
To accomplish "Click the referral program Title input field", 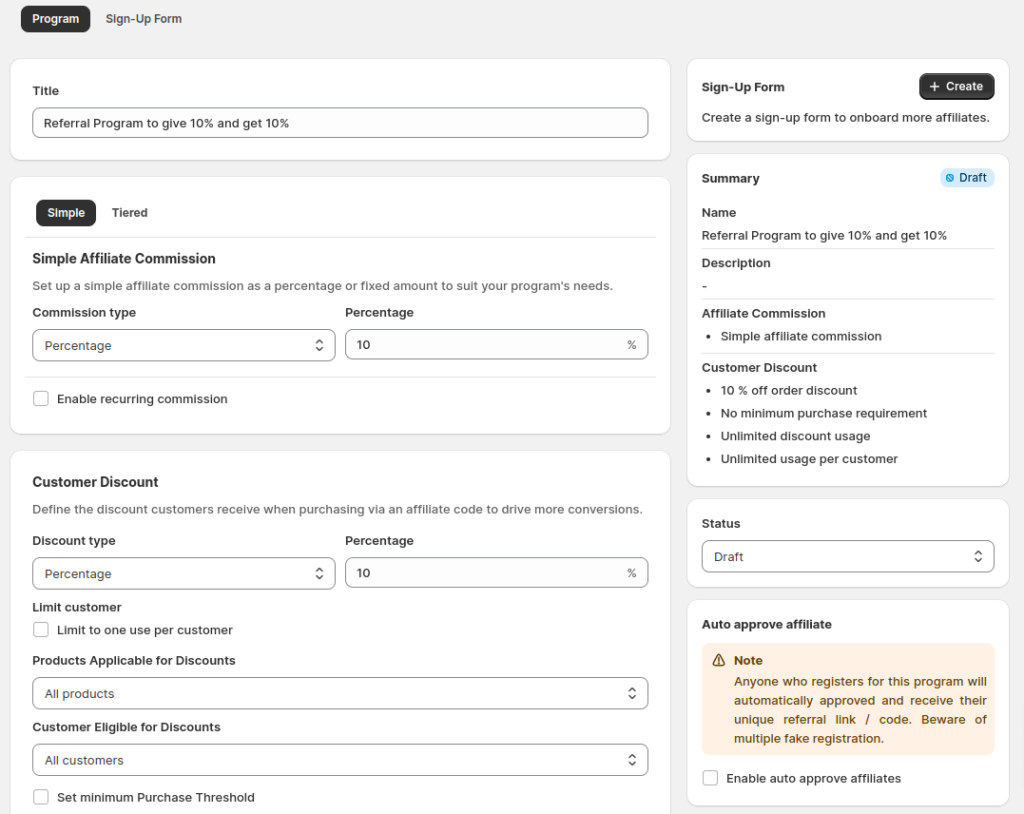I will pyautogui.click(x=340, y=122).
